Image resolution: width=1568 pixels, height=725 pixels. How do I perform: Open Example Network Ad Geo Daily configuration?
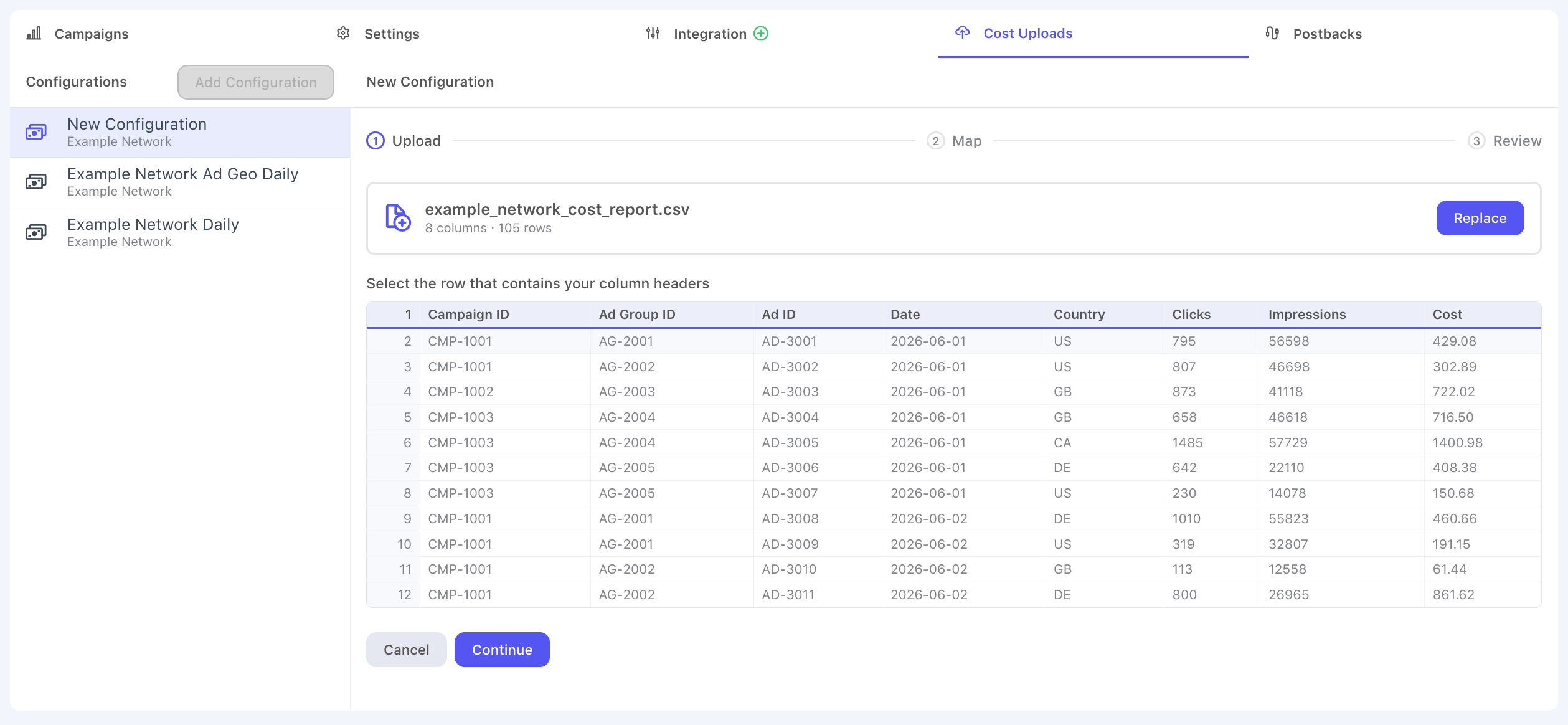[180, 182]
